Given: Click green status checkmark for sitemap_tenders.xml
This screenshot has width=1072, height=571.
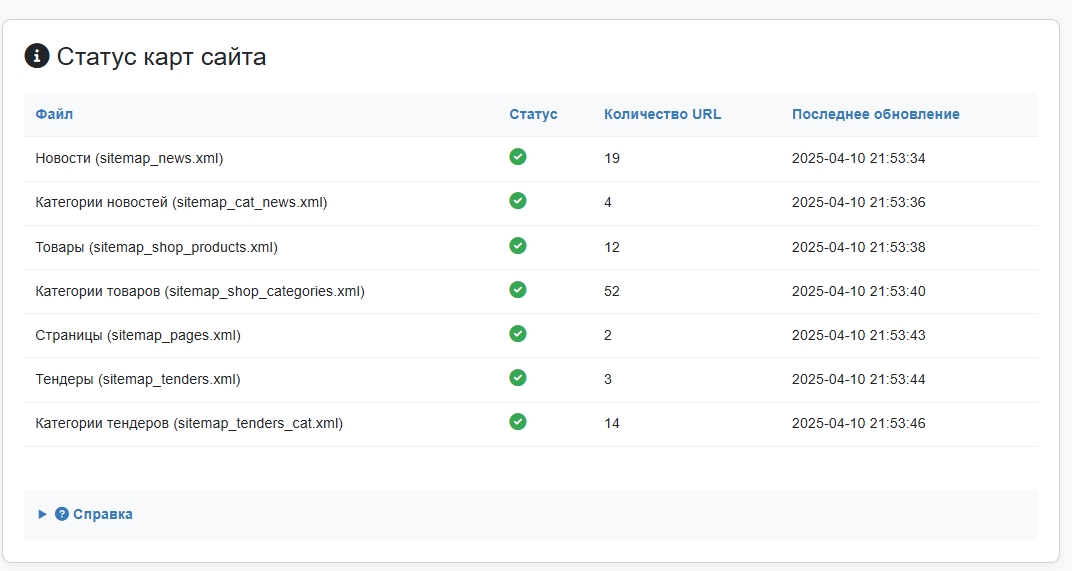Looking at the screenshot, I should (517, 378).
